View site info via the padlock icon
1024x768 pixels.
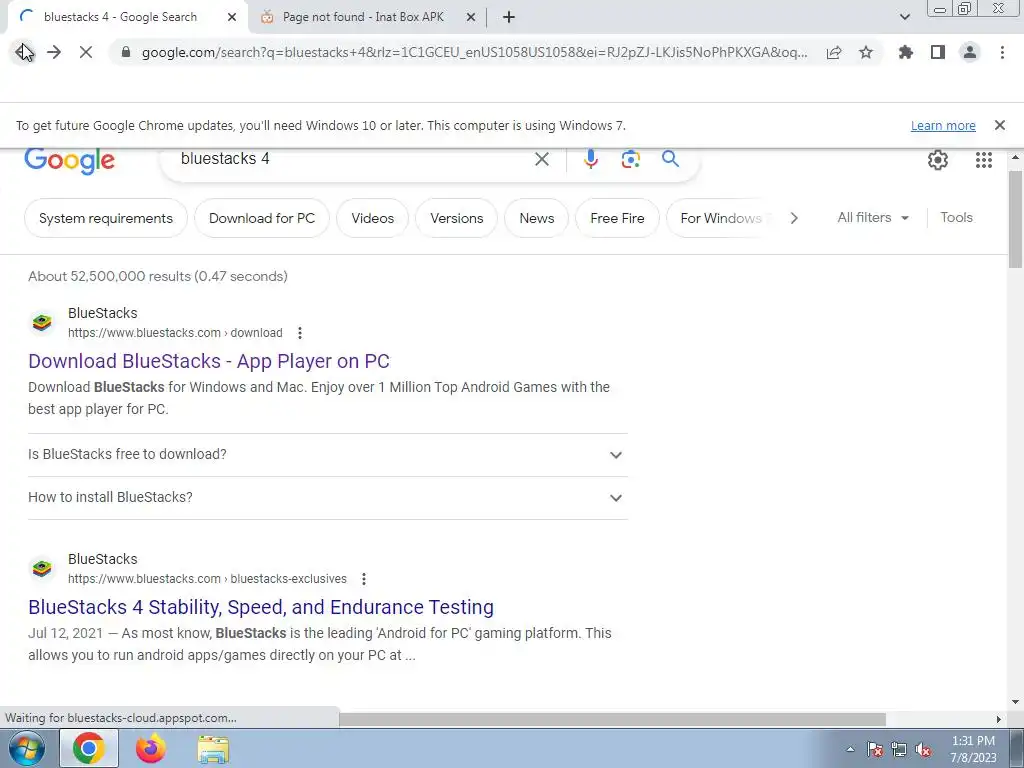pyautogui.click(x=125, y=52)
